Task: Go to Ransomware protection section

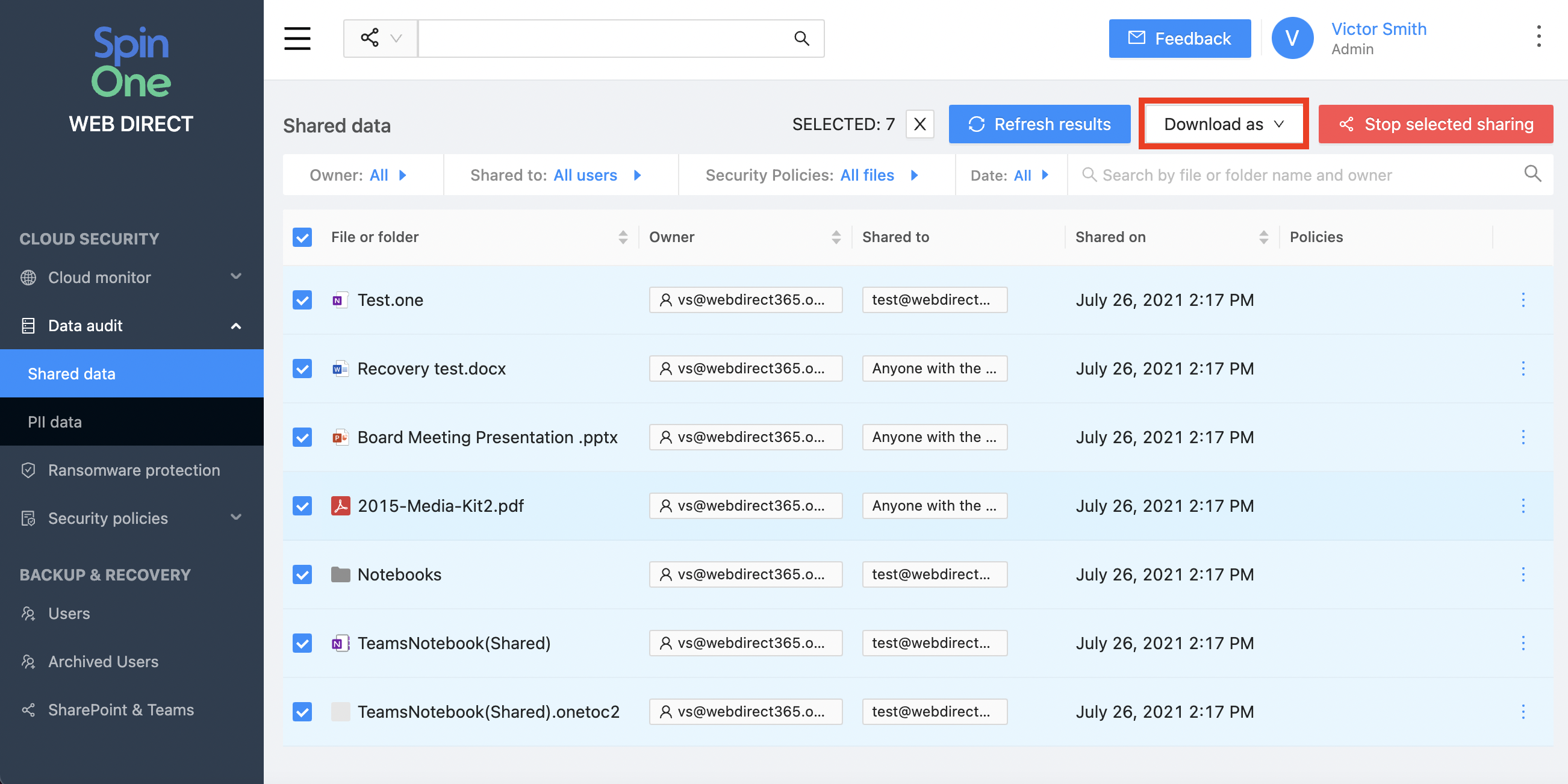Action: [x=134, y=470]
